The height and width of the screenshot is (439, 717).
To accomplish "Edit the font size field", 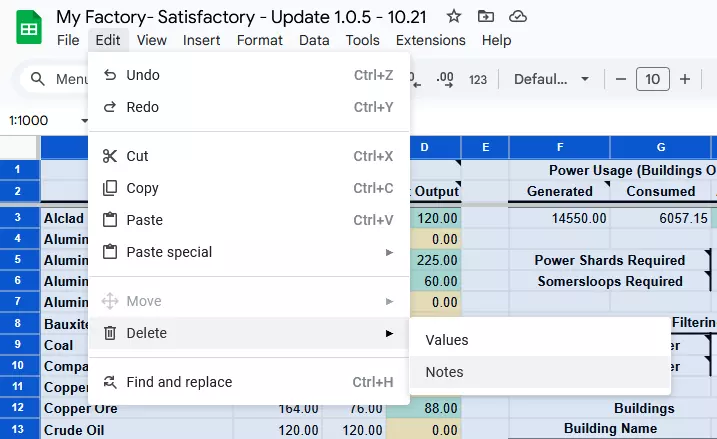I will coord(653,79).
